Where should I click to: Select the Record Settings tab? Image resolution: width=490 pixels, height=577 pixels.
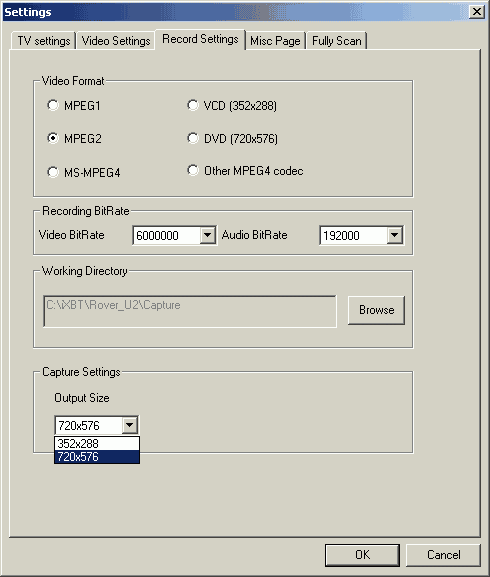coord(200,39)
